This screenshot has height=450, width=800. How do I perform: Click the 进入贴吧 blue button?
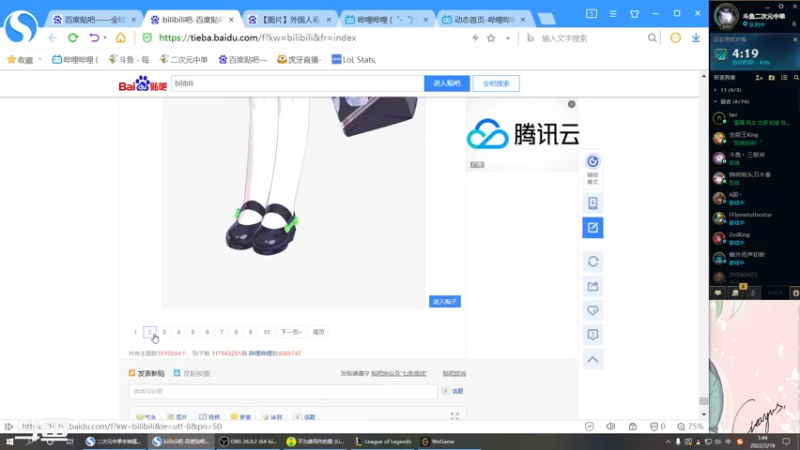(447, 83)
